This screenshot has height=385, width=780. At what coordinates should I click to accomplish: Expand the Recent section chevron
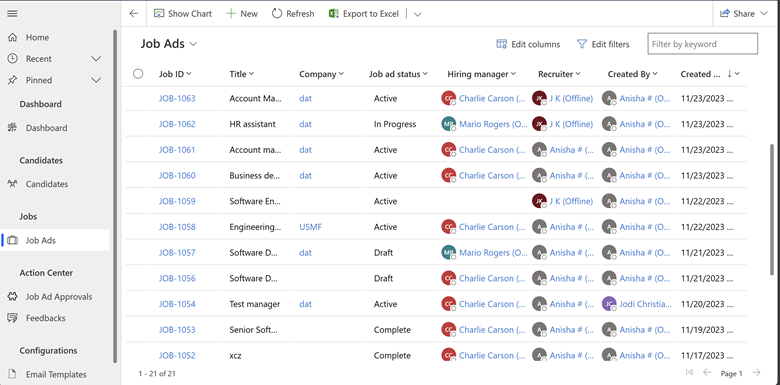coord(97,59)
